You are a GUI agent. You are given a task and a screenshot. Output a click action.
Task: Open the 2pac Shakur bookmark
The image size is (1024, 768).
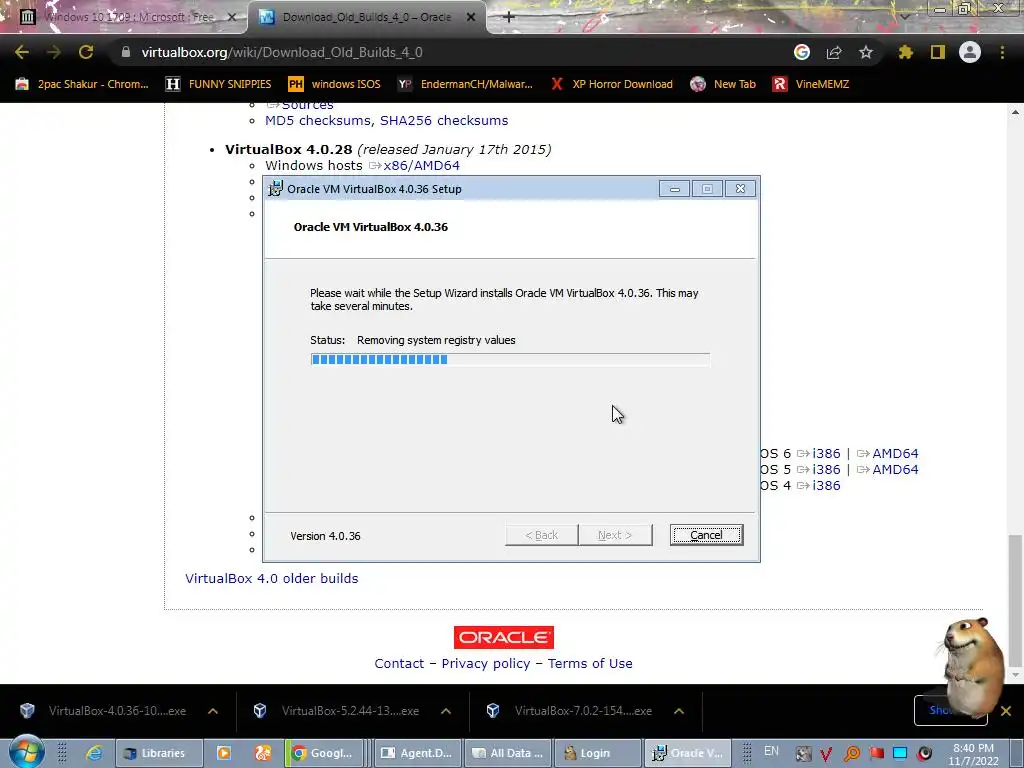coord(83,84)
